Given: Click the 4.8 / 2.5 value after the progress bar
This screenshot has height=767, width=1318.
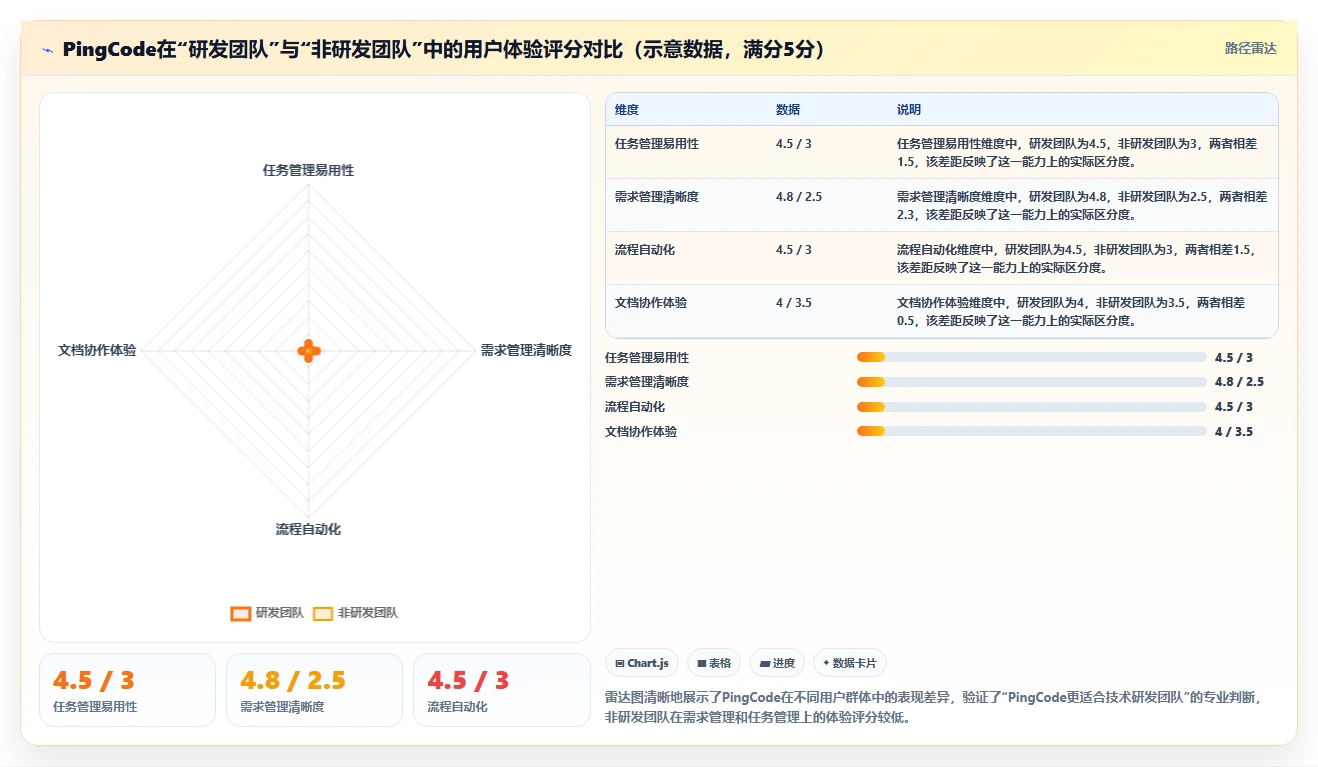Looking at the screenshot, I should [1240, 382].
